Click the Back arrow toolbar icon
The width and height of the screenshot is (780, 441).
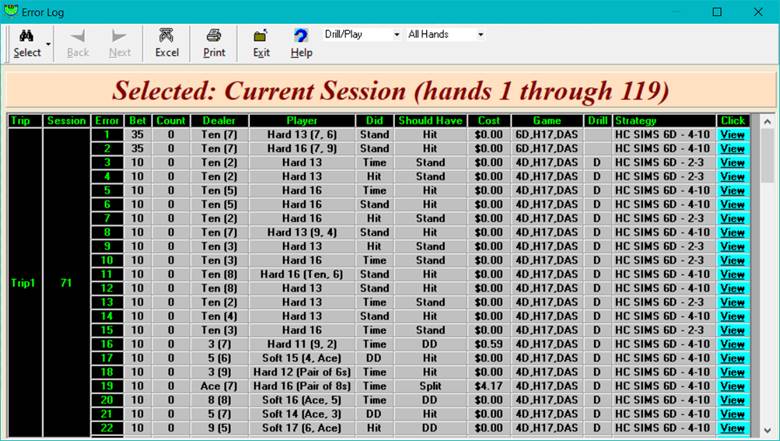[78, 43]
